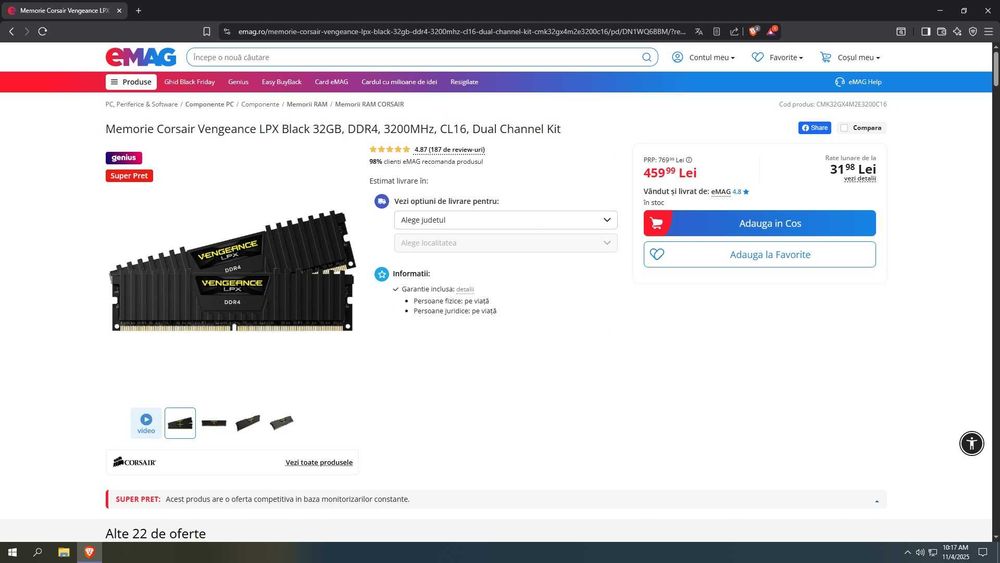
Task: Open Brave Wallet icon in toolbar
Action: [941, 31]
